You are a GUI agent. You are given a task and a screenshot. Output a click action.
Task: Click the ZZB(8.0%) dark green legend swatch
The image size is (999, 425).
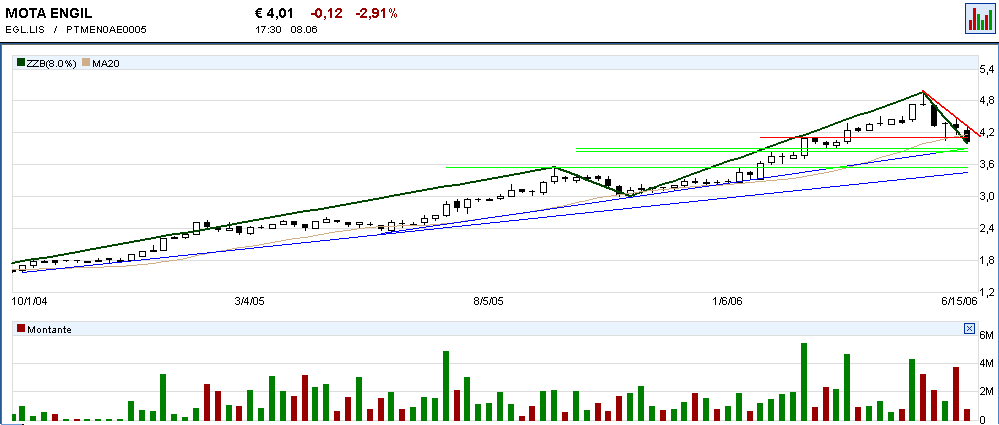point(21,63)
